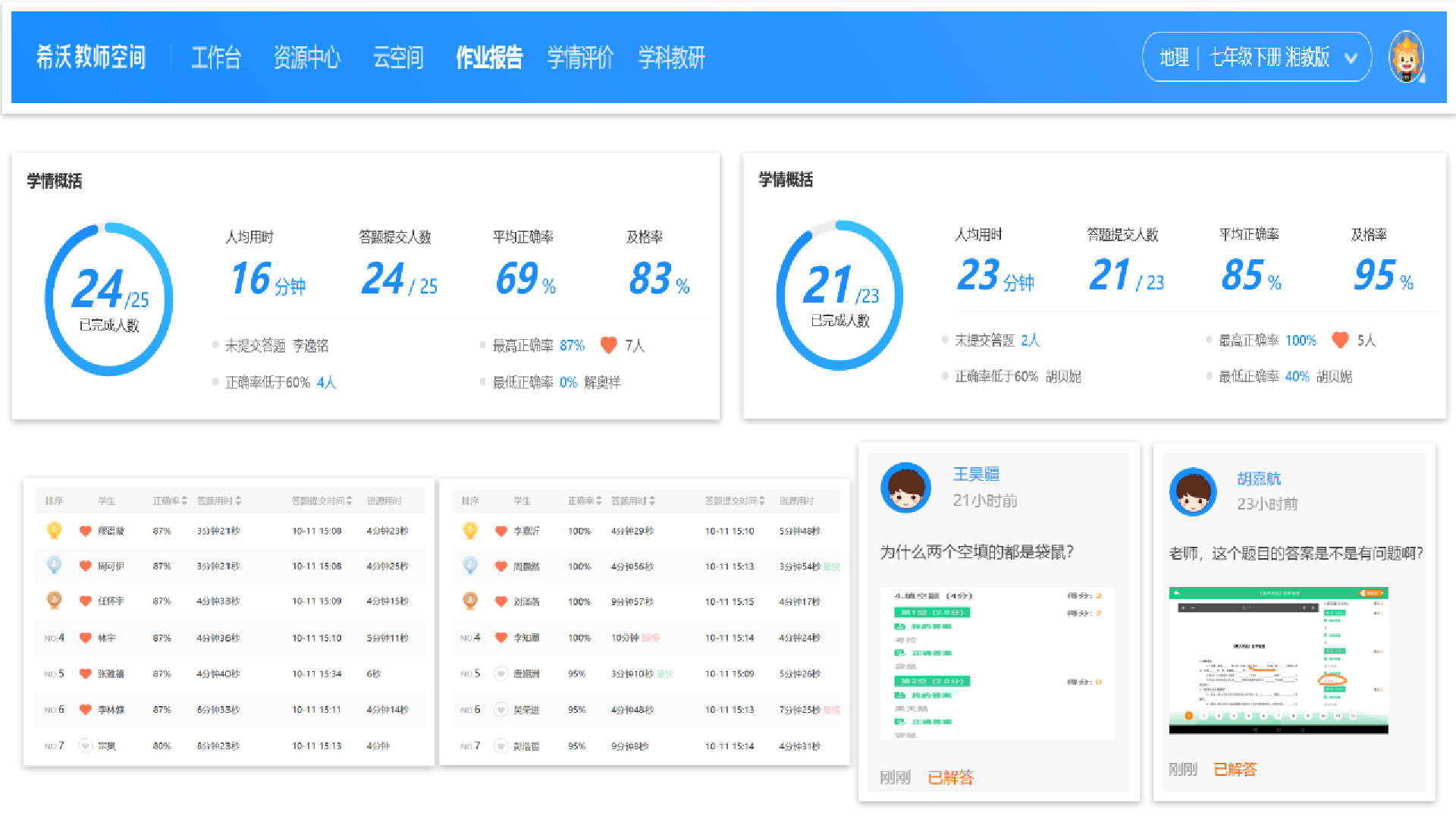Screen dimensions: 1456x819
Task: Toggle the heart in the 10分钟 最慢 row
Action: point(500,638)
